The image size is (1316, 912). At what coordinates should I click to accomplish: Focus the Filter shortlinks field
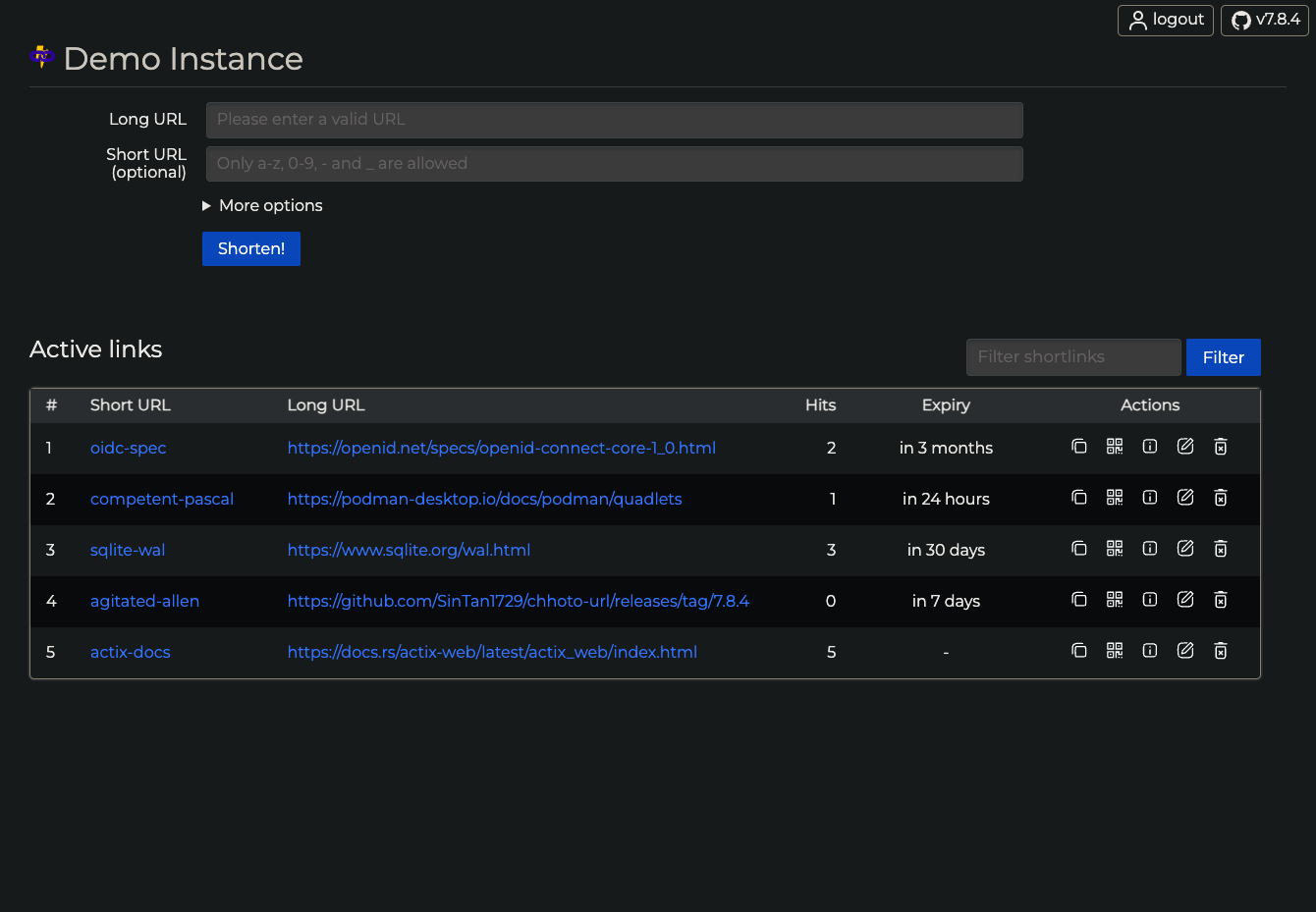[x=1073, y=357]
